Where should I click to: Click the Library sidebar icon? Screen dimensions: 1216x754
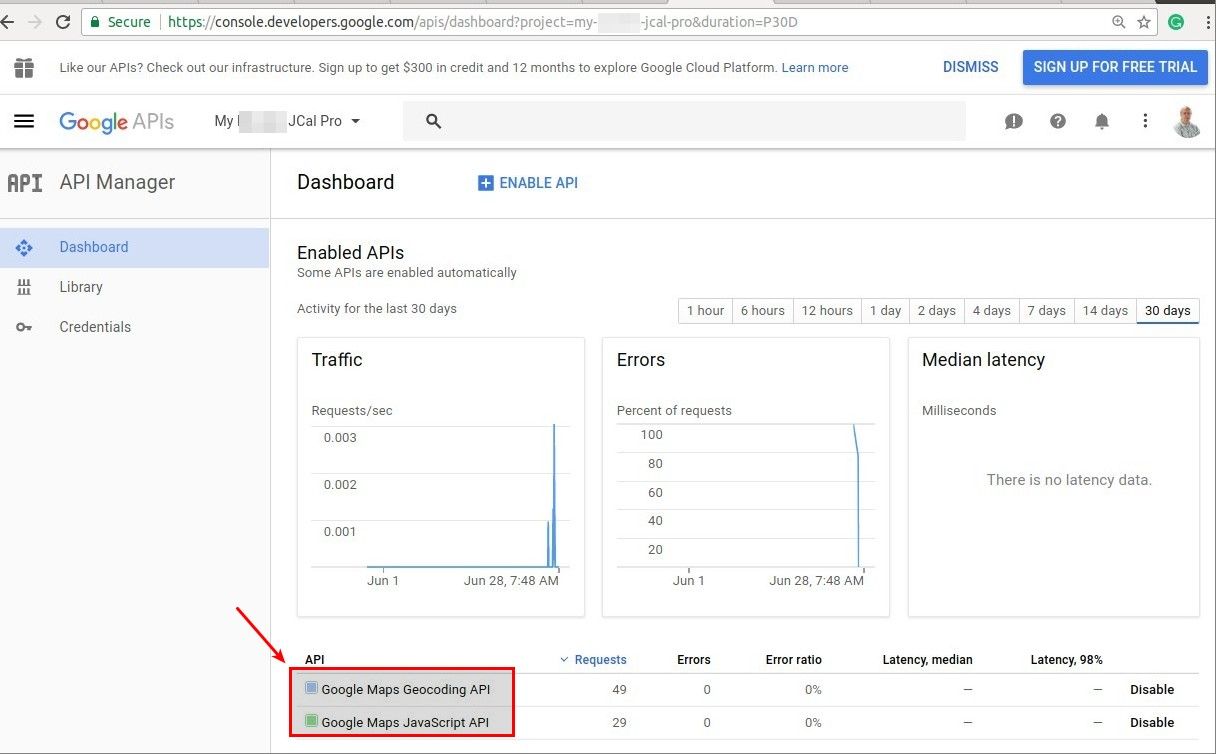pos(24,287)
